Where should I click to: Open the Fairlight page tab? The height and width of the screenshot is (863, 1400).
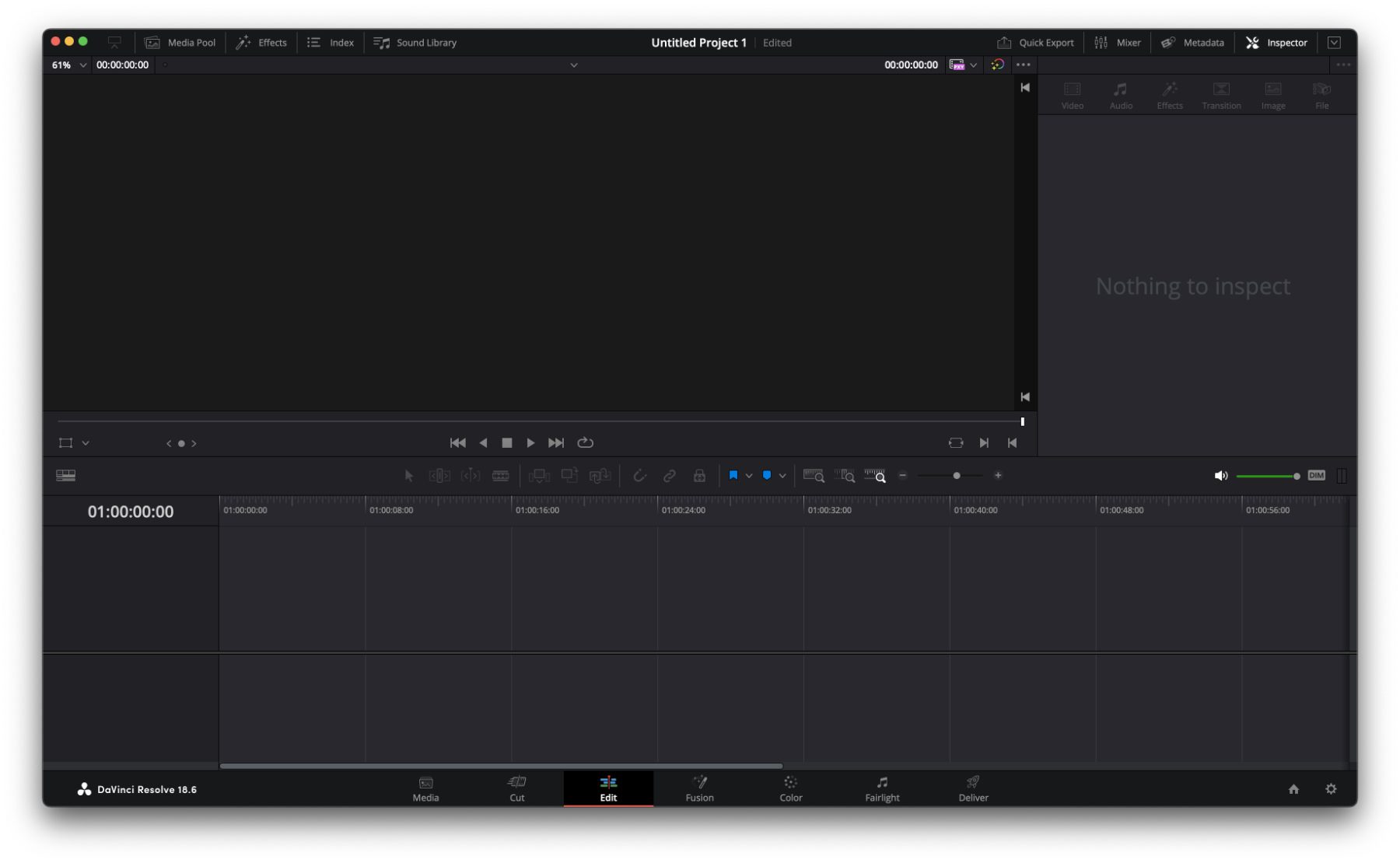point(882,788)
